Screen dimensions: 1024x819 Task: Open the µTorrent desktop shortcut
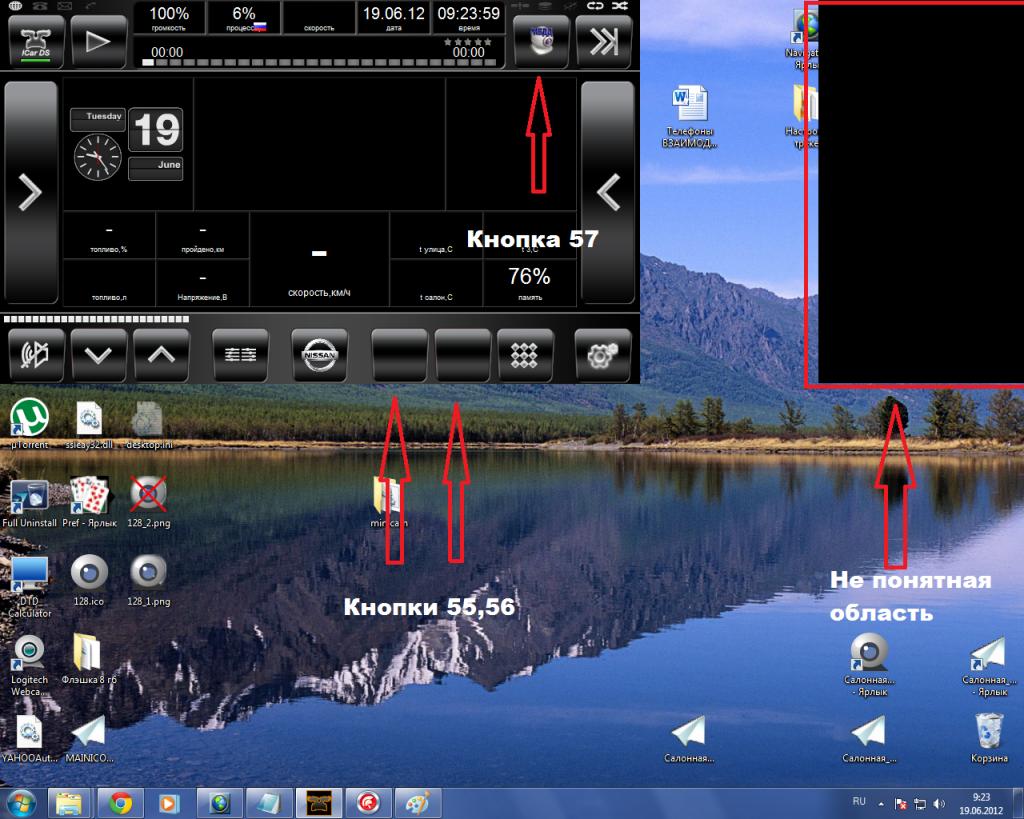coord(29,423)
